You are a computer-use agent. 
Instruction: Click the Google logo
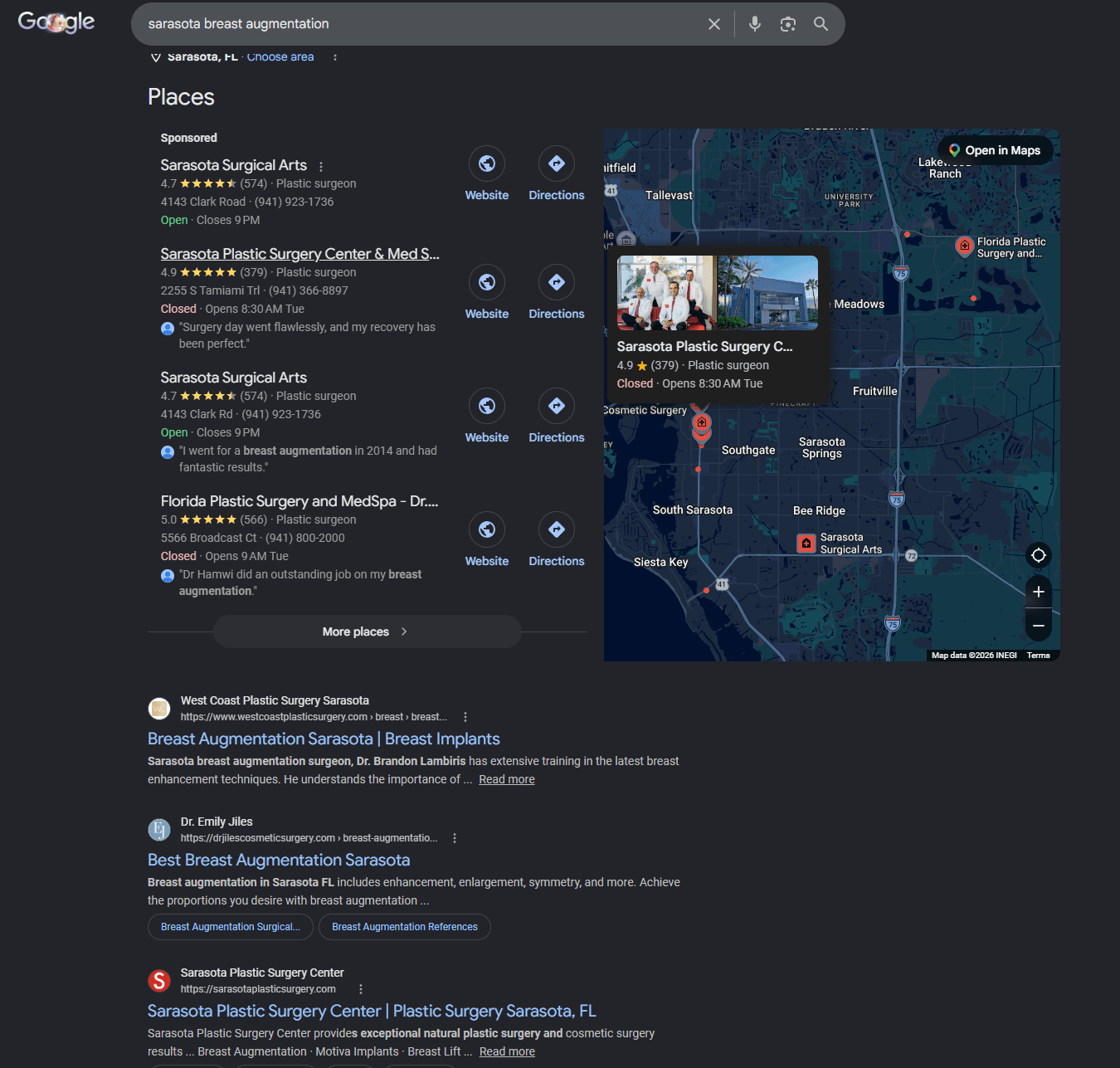click(x=56, y=22)
